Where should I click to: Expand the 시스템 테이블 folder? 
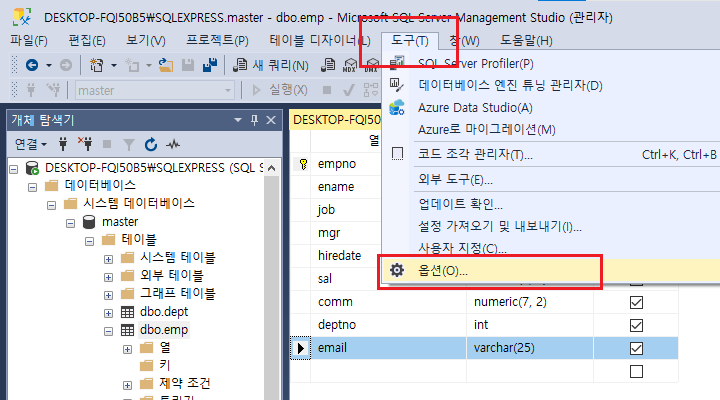point(108,259)
